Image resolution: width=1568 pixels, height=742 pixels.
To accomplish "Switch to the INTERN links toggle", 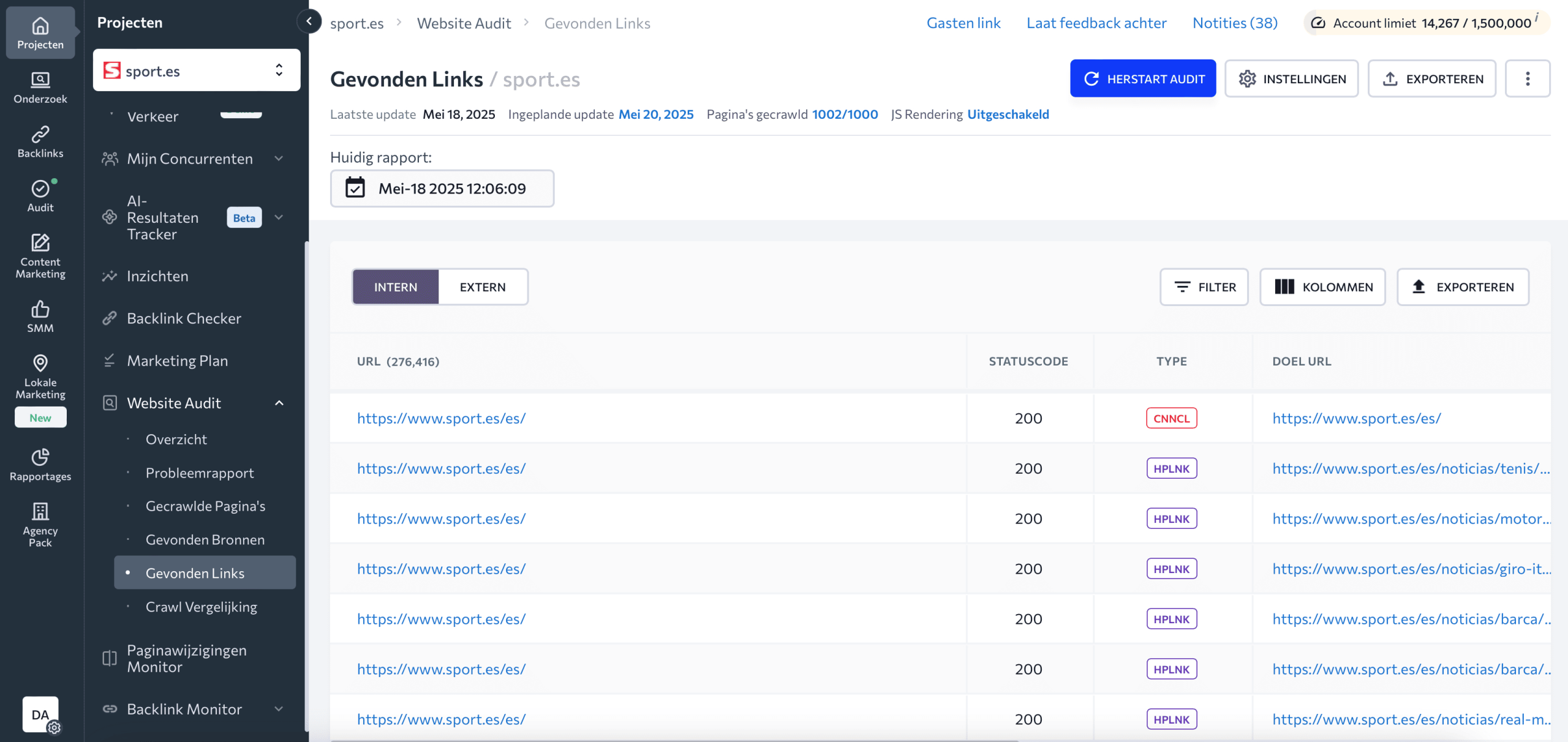I will pyautogui.click(x=396, y=287).
